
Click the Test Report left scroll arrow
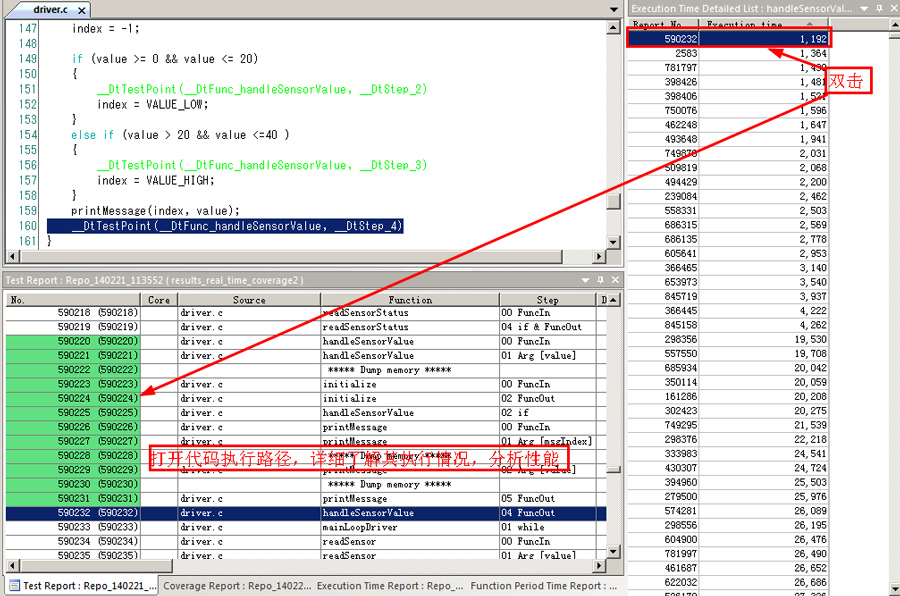[x=11, y=566]
